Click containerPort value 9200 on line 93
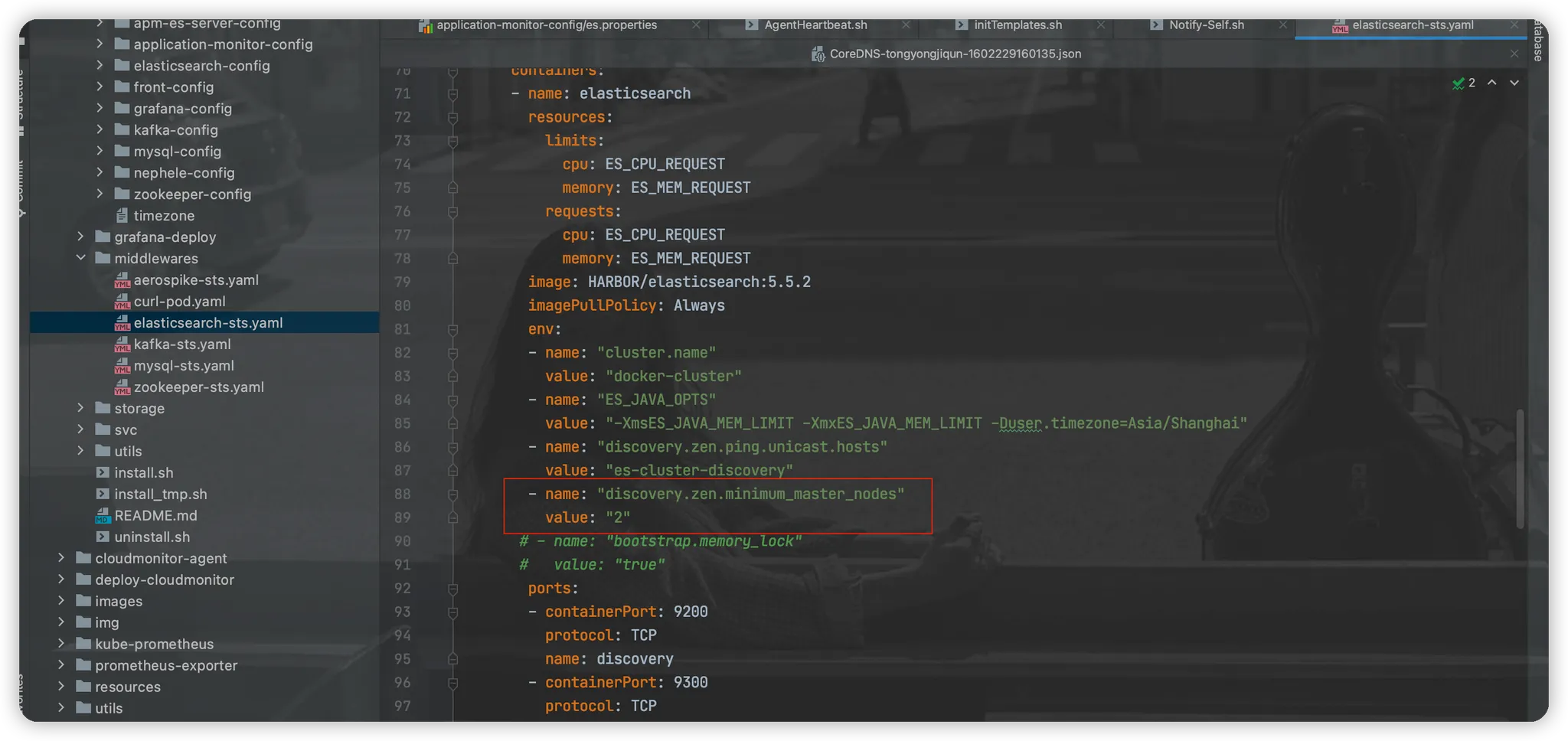The image size is (1568, 741). tap(691, 612)
